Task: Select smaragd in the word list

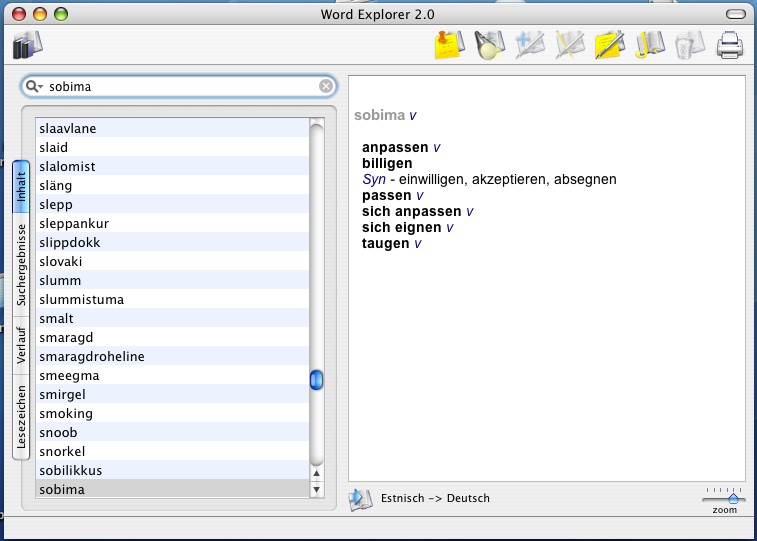Action: (x=172, y=337)
